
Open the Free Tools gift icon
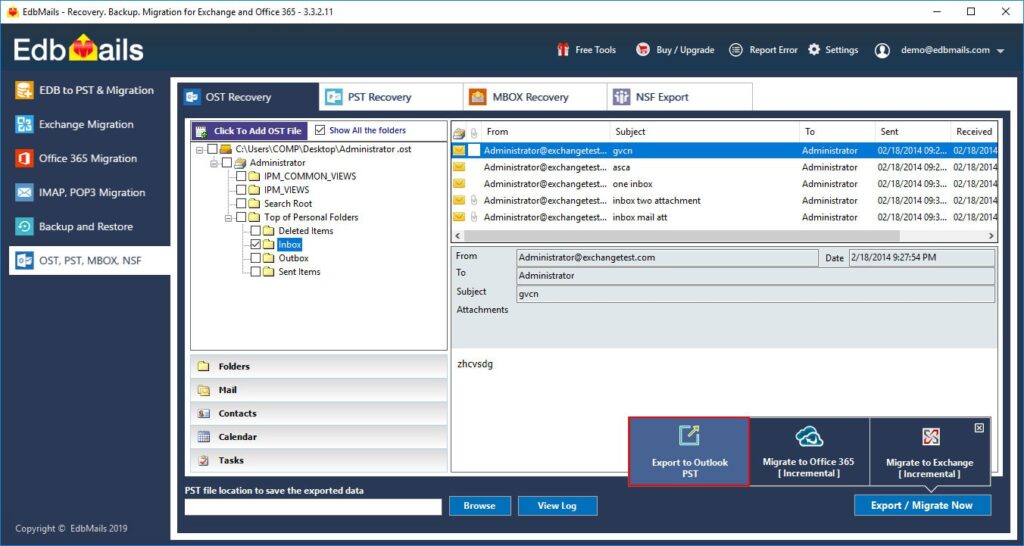[x=563, y=50]
